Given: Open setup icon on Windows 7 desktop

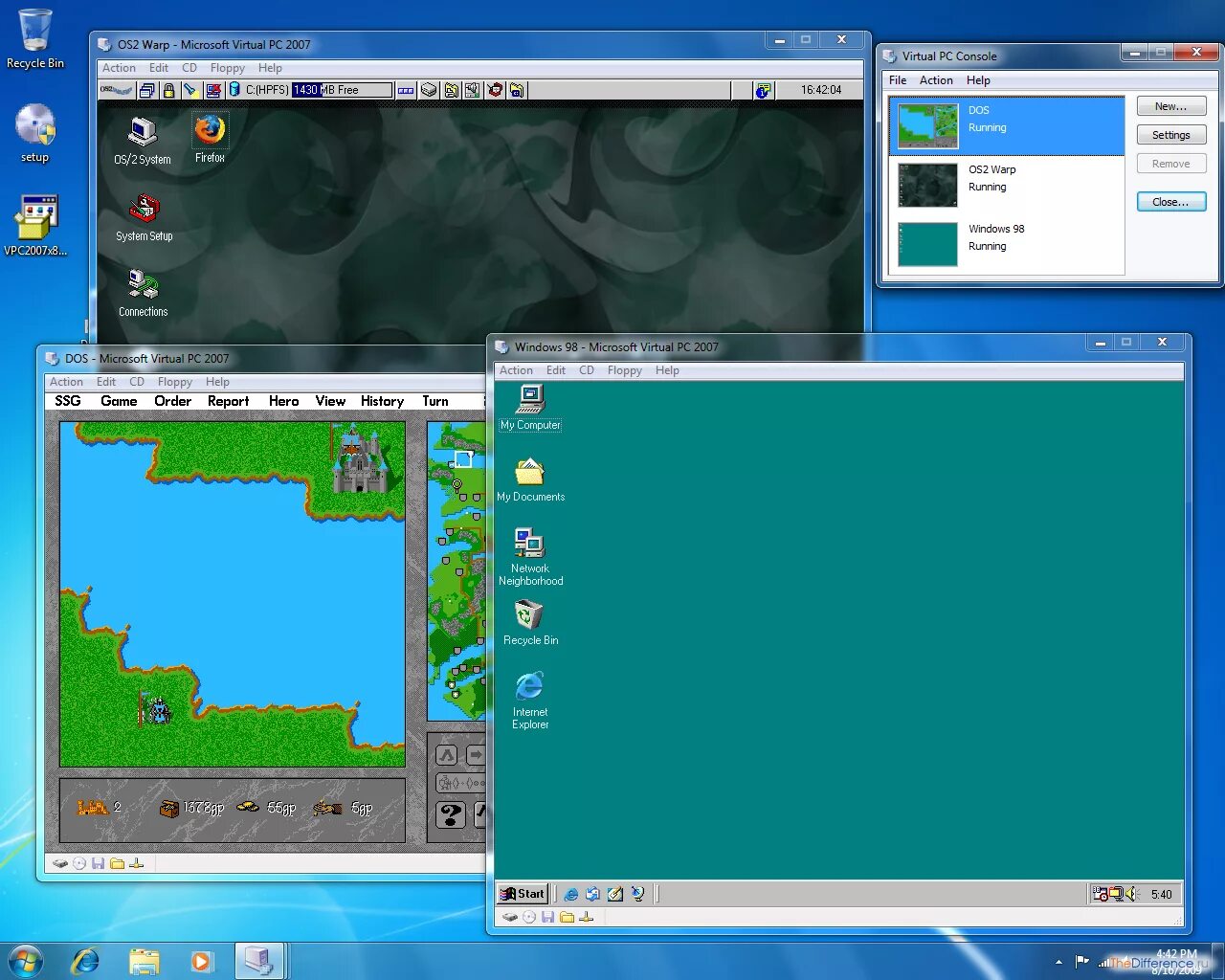Looking at the screenshot, I should (35, 134).
